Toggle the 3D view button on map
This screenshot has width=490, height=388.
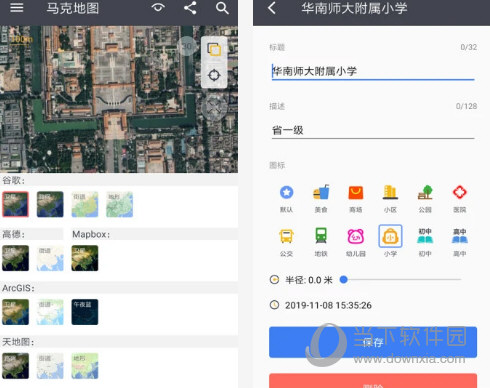tap(188, 46)
